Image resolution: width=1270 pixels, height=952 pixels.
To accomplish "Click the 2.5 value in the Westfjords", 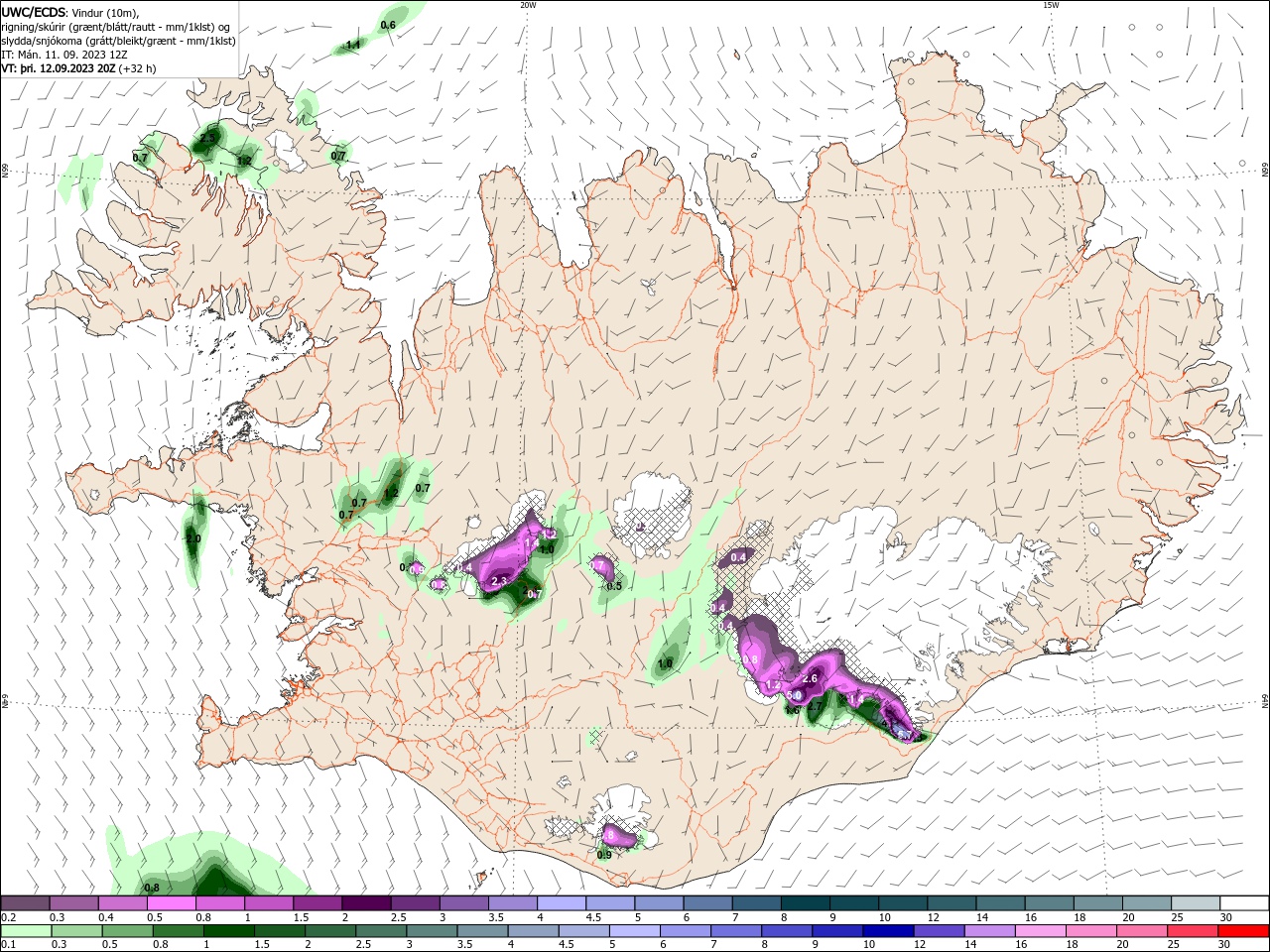I will coord(208,138).
